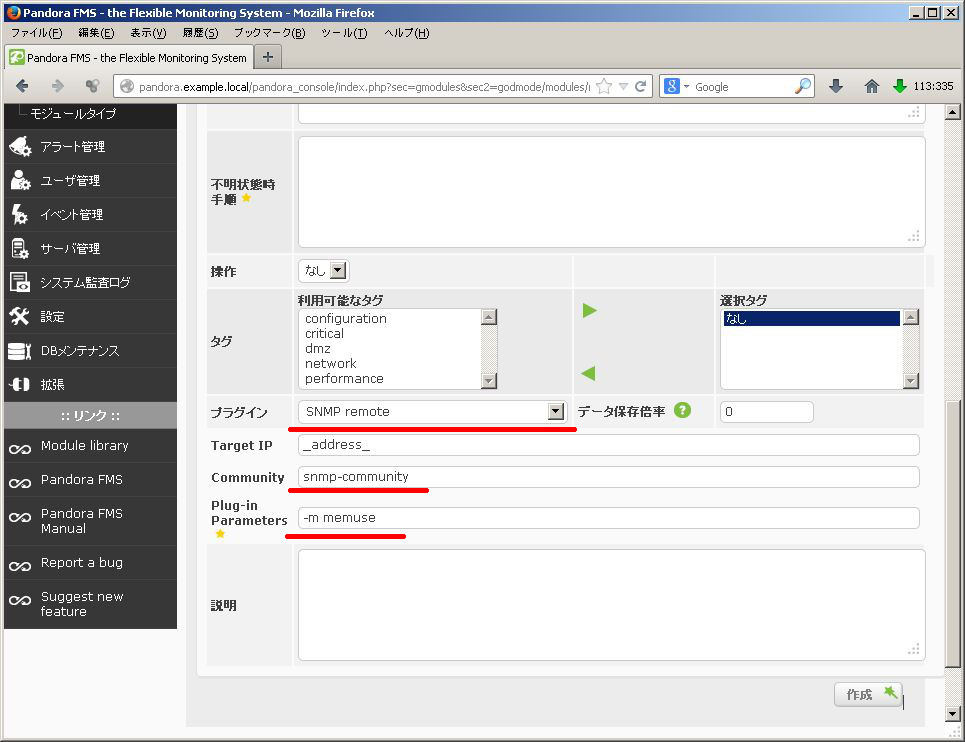Open the ユーザ管理 user management icon
This screenshot has height=742, width=965.
point(20,180)
